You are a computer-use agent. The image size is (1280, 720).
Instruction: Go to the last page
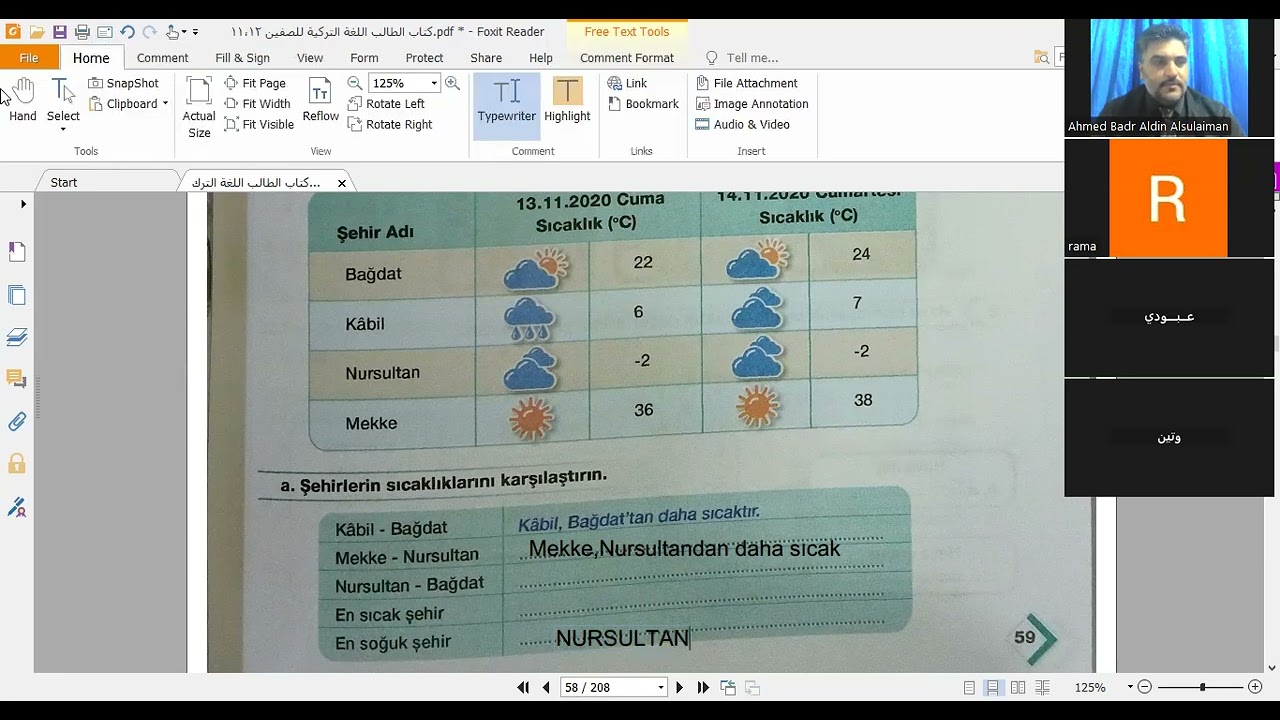pos(703,687)
